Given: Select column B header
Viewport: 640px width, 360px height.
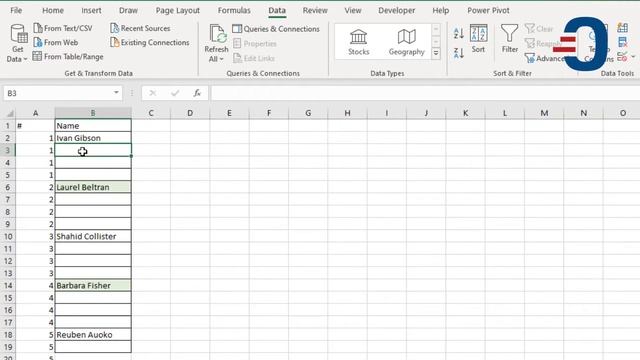Looking at the screenshot, I should coord(93,113).
